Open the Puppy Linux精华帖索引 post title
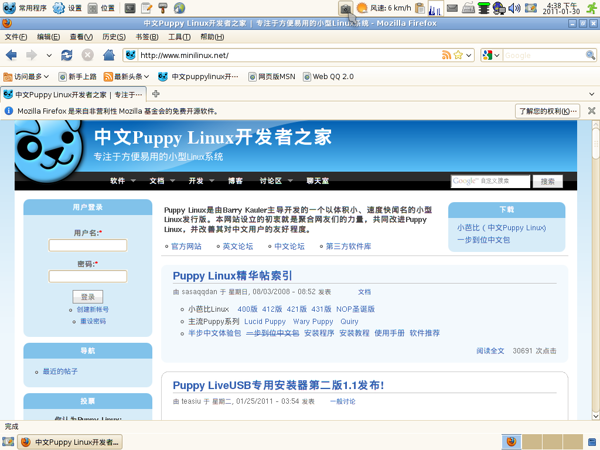 233,276
